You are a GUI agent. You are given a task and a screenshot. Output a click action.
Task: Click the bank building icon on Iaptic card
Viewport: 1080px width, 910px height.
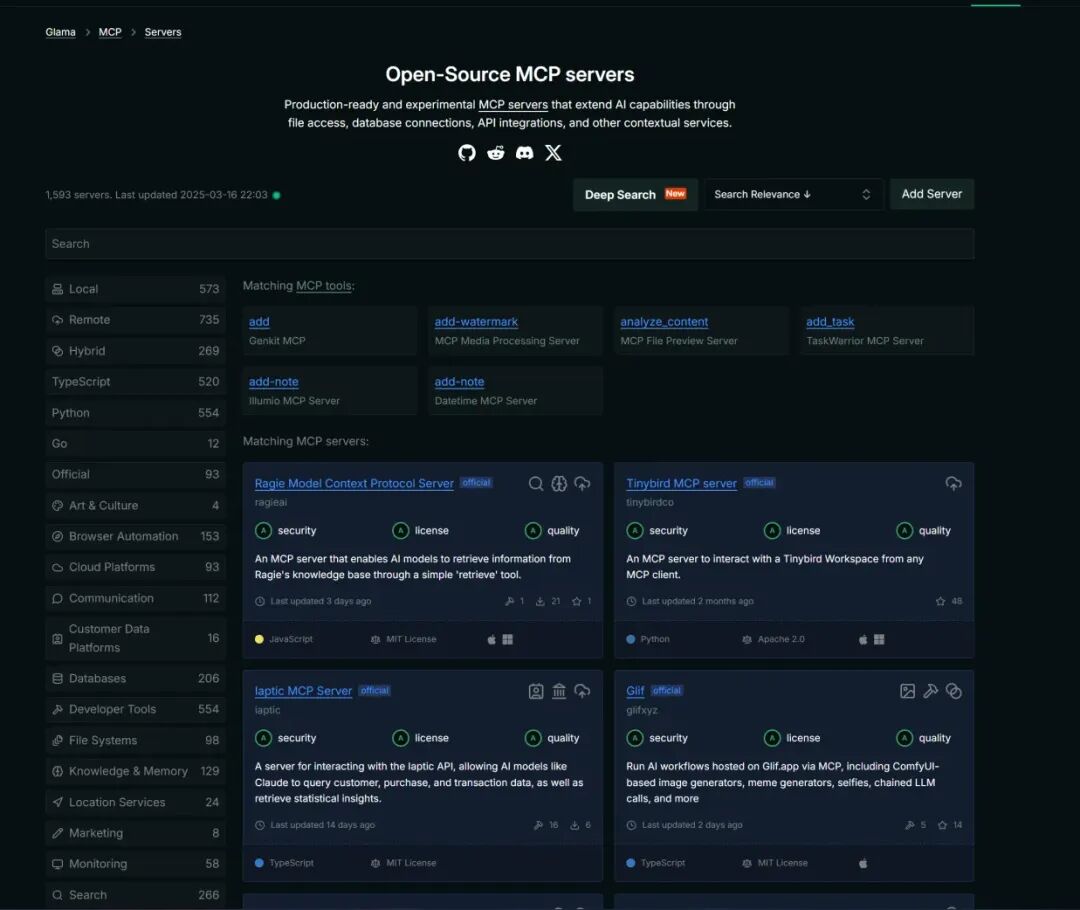pos(559,691)
